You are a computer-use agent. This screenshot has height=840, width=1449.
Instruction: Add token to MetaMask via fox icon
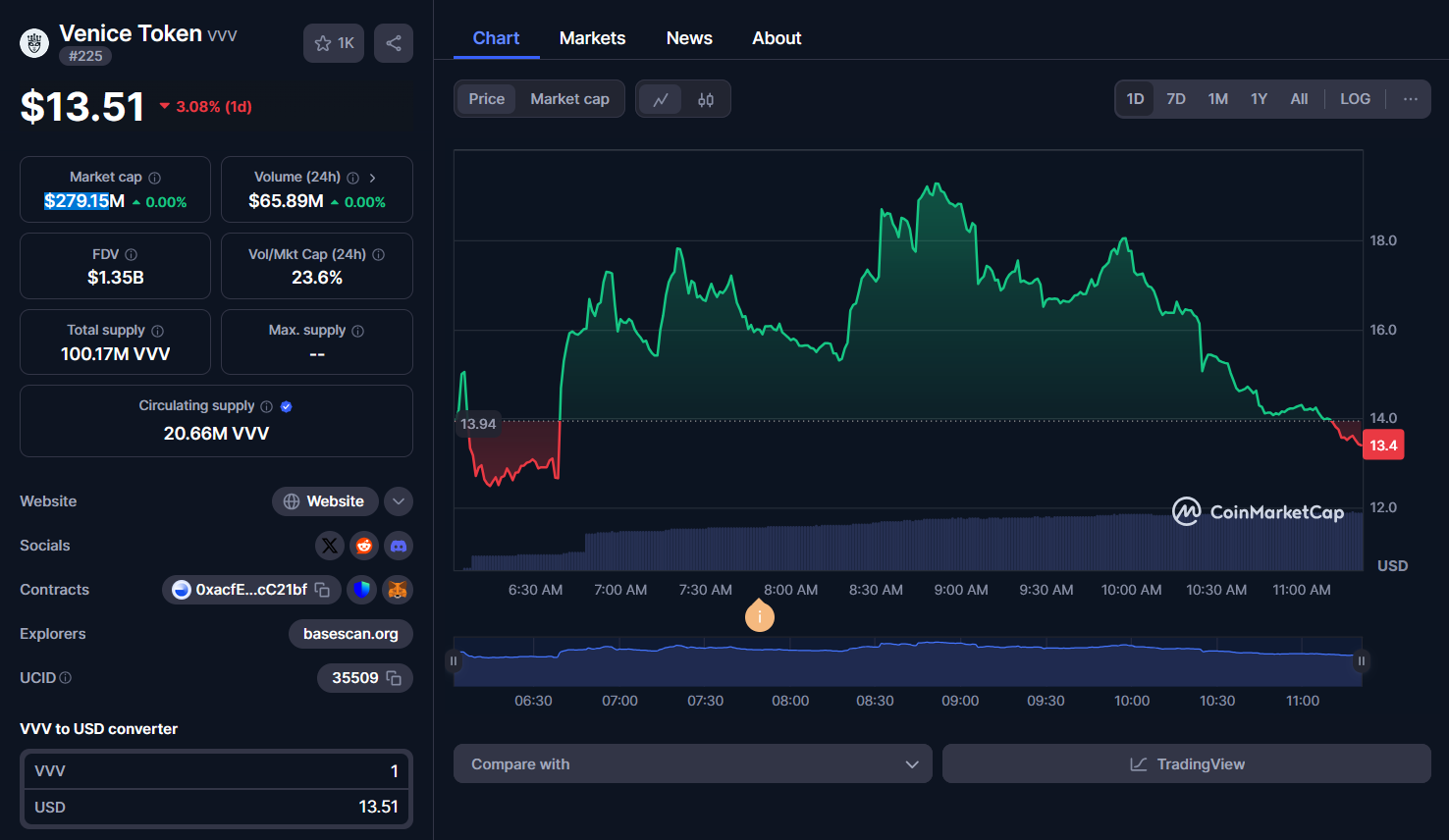tap(398, 589)
